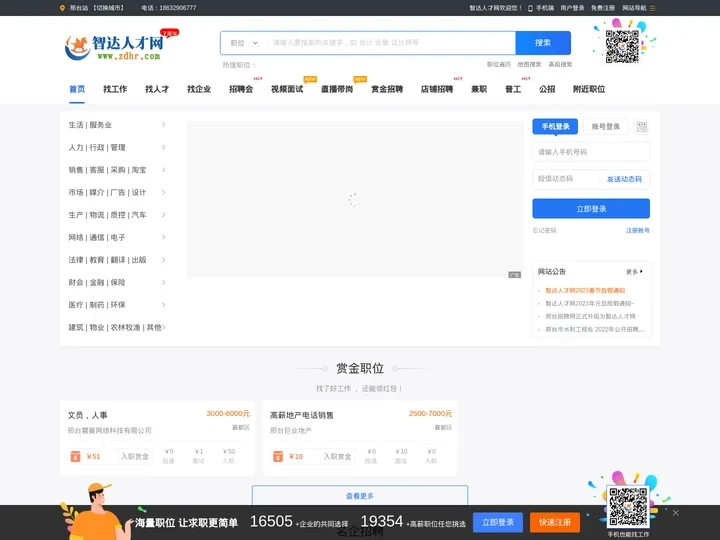Screen dimensions: 720x540
Task: Click 切换城市 link in top bar
Action: [109, 8]
